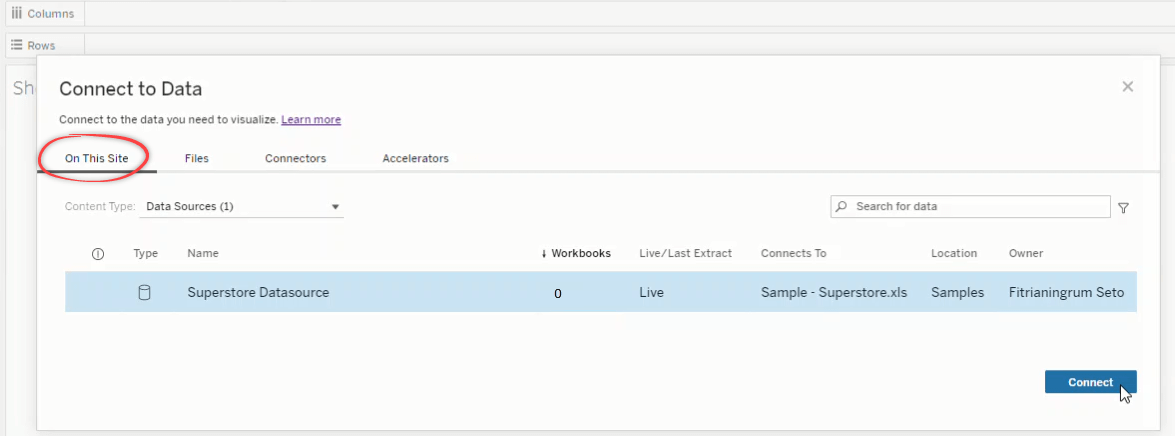Click the Sample - Superstore.xls cell
The height and width of the screenshot is (436, 1175).
[x=834, y=293]
